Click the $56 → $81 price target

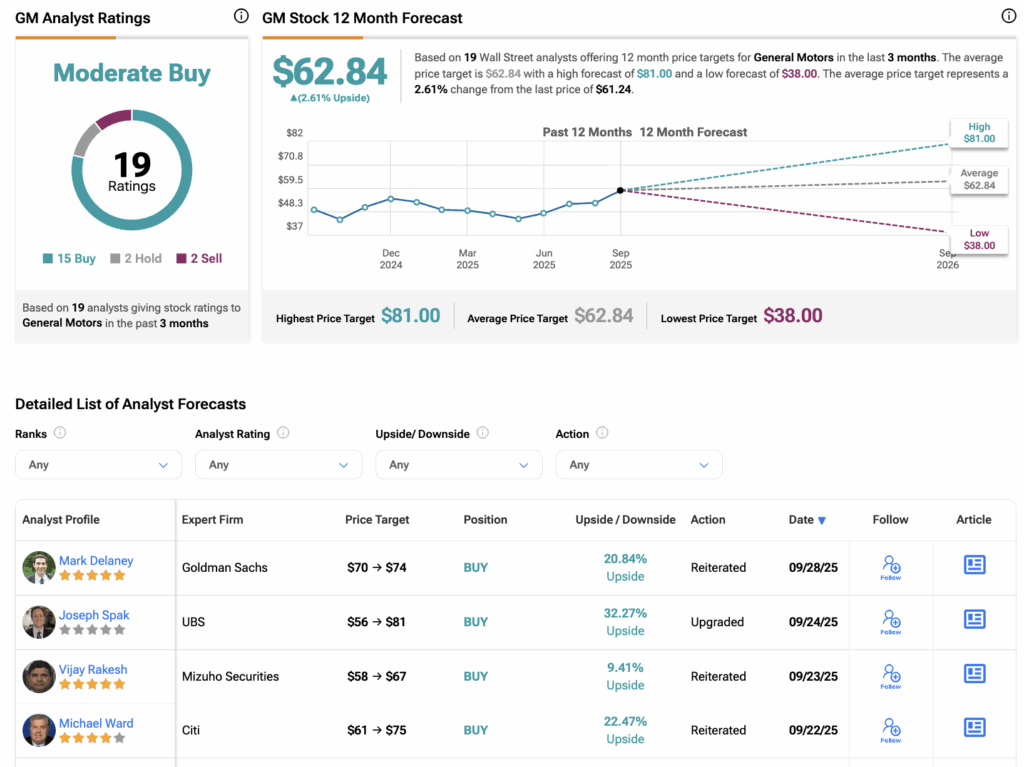[x=376, y=621]
